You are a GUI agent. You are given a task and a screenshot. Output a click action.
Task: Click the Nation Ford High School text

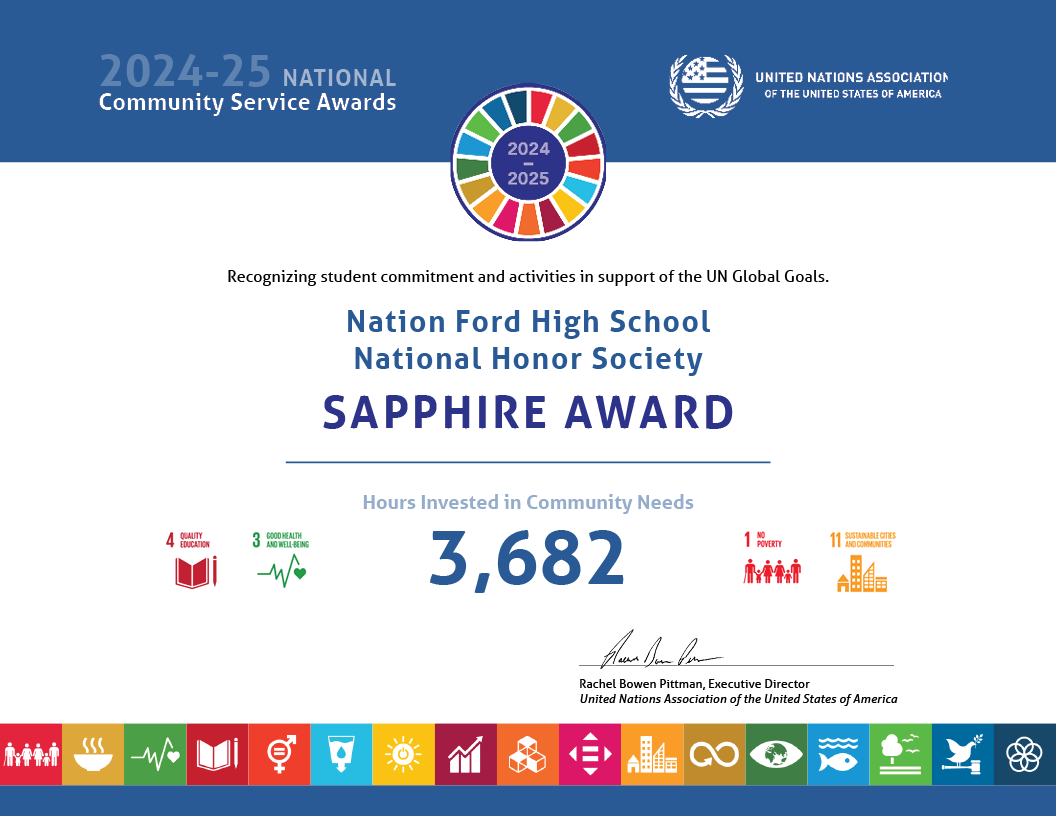pos(528,322)
